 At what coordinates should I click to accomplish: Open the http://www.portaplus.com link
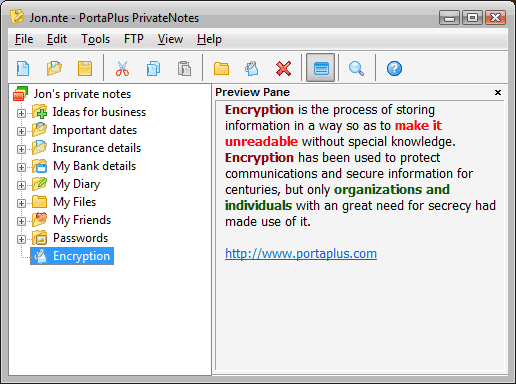tap(301, 254)
